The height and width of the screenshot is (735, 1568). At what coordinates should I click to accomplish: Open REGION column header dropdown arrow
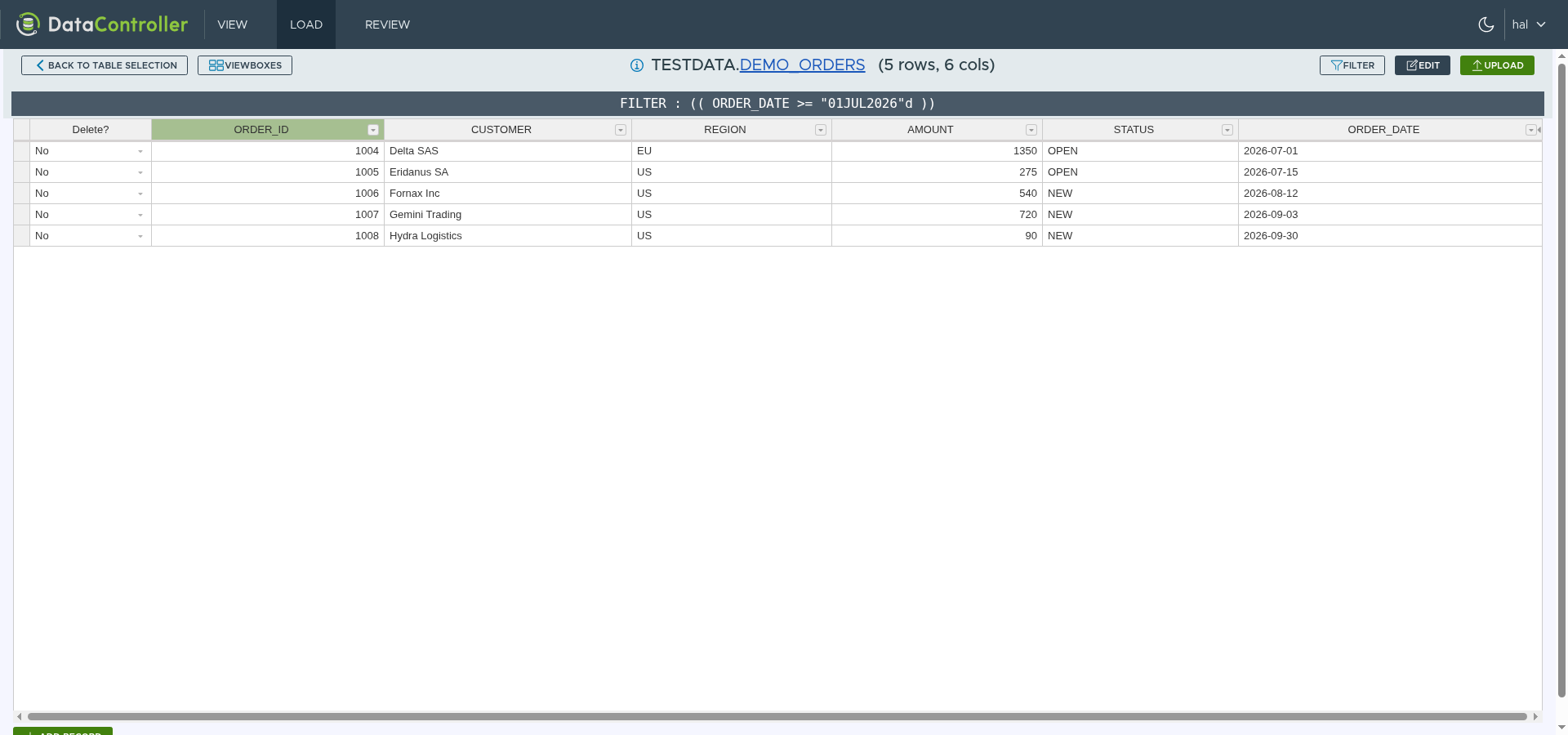821,130
